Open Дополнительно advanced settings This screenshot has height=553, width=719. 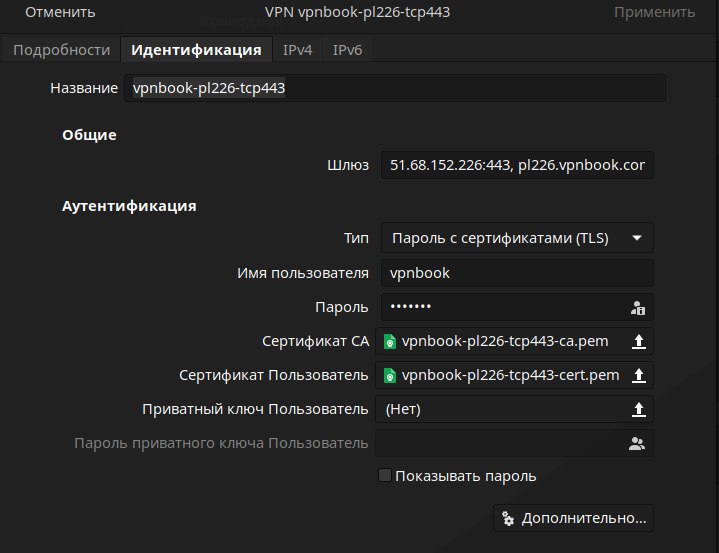[x=573, y=518]
